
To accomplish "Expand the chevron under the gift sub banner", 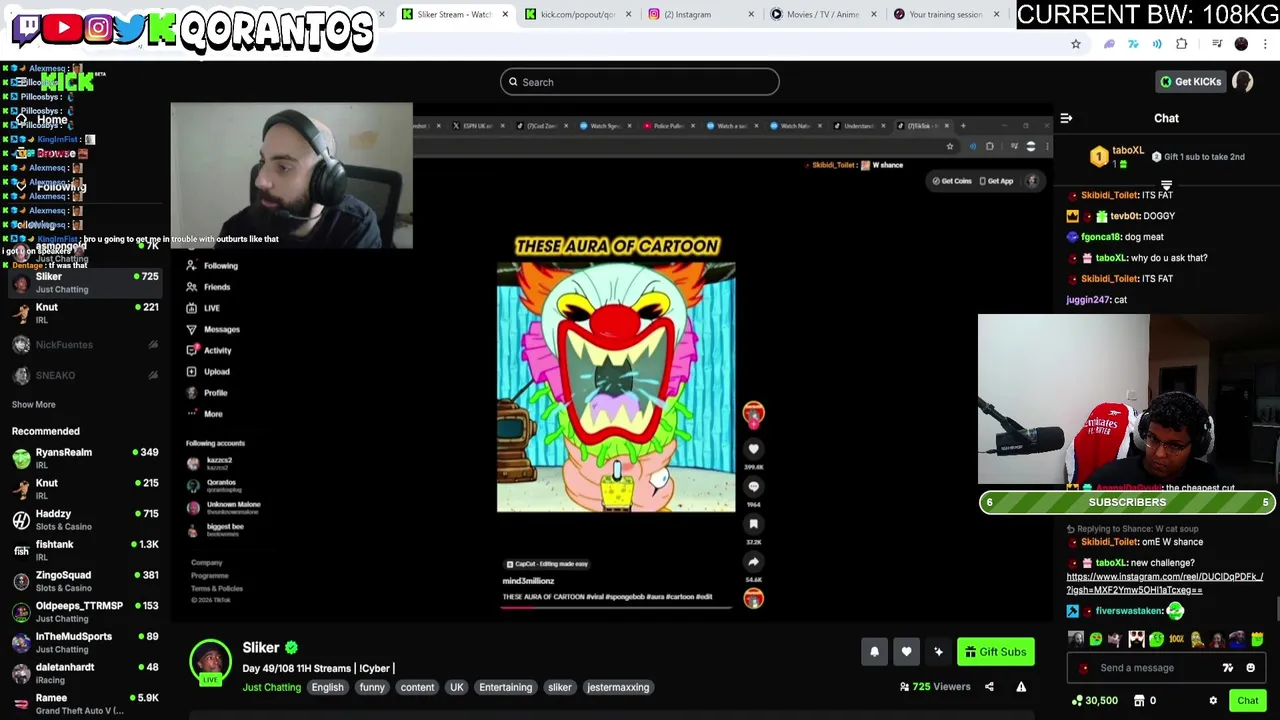I will (x=1166, y=185).
